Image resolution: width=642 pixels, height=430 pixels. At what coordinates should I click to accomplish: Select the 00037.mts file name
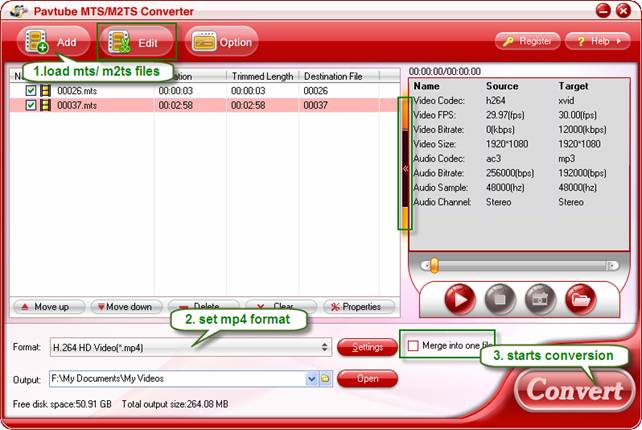(77, 105)
